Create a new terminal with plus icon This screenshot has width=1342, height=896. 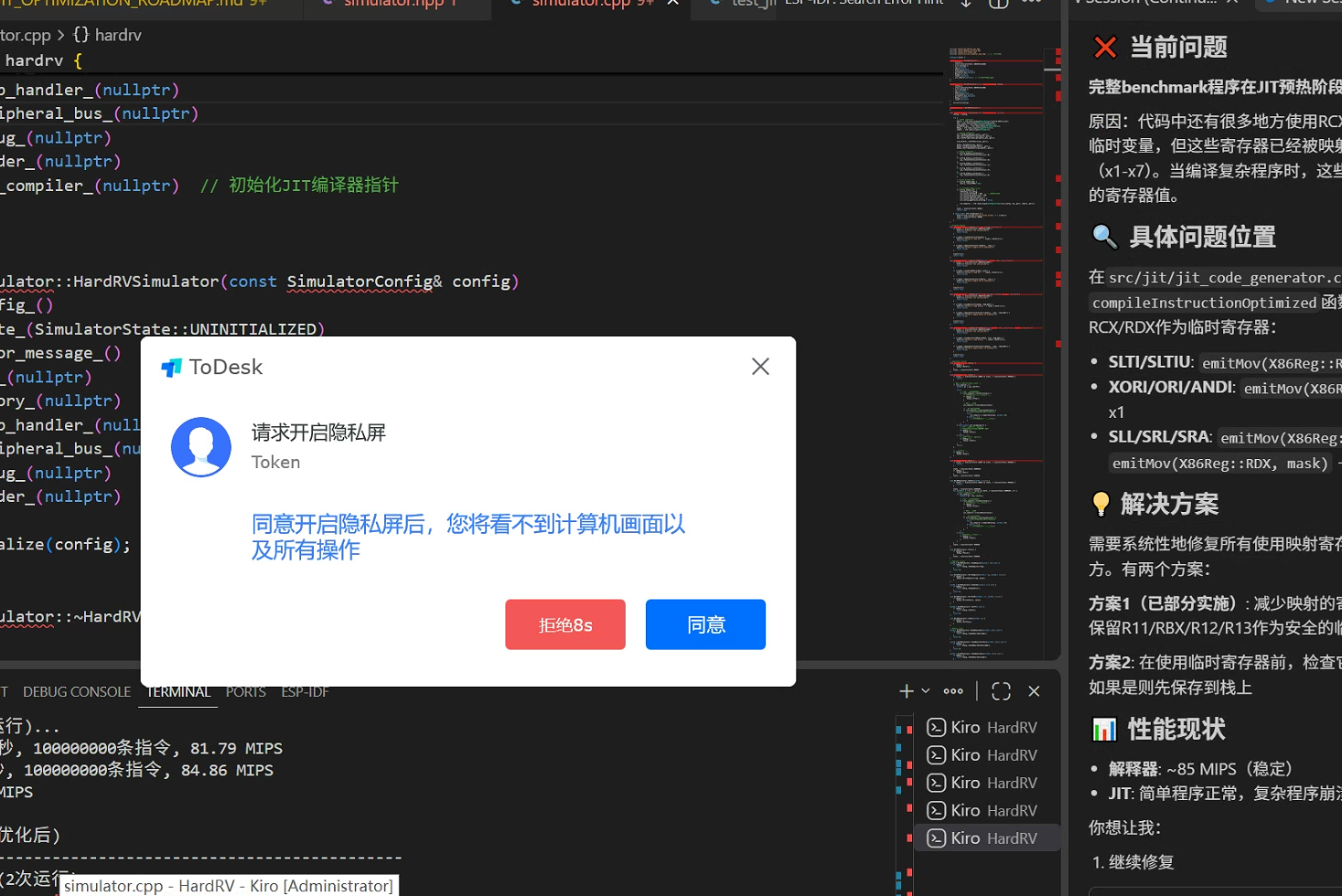907,691
